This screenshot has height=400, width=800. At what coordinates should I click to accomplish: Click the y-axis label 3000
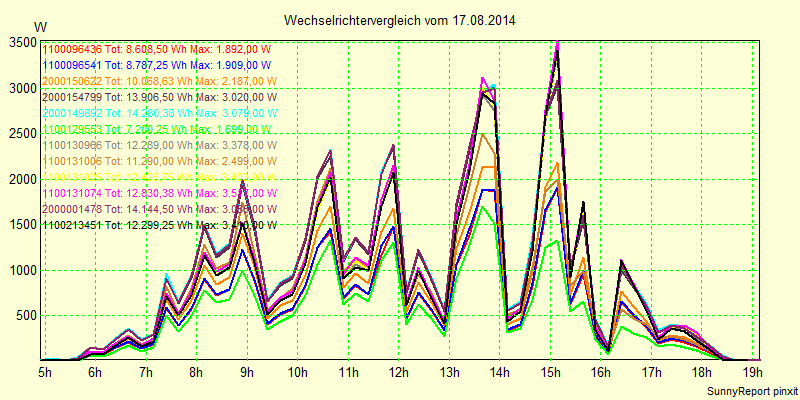point(23,89)
